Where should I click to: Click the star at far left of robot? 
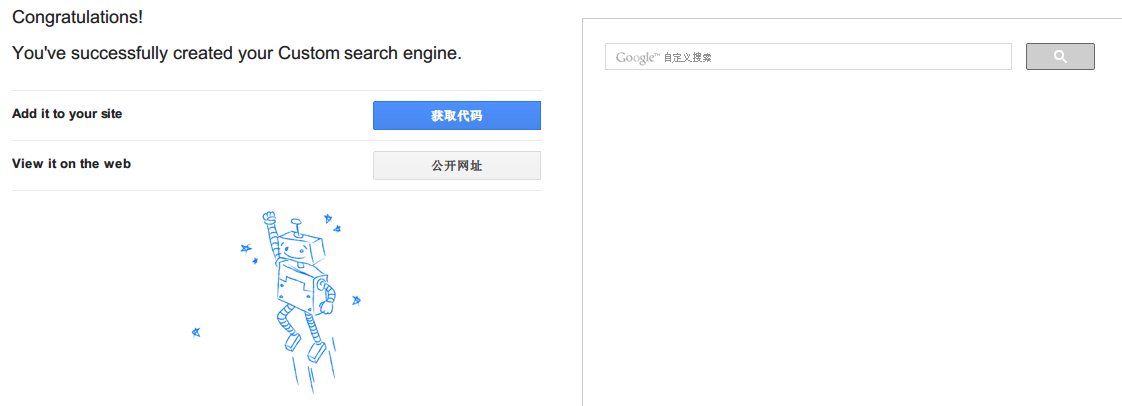[196, 332]
